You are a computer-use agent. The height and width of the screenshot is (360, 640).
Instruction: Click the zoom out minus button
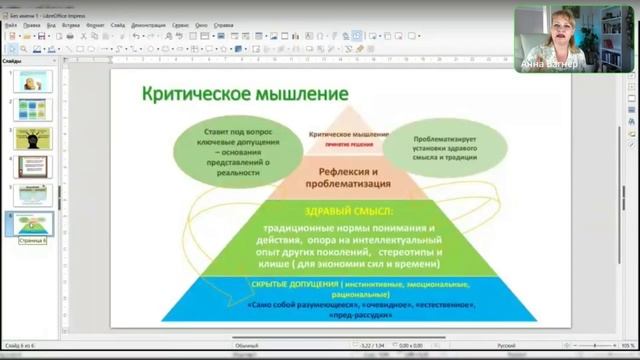[x=575, y=346]
